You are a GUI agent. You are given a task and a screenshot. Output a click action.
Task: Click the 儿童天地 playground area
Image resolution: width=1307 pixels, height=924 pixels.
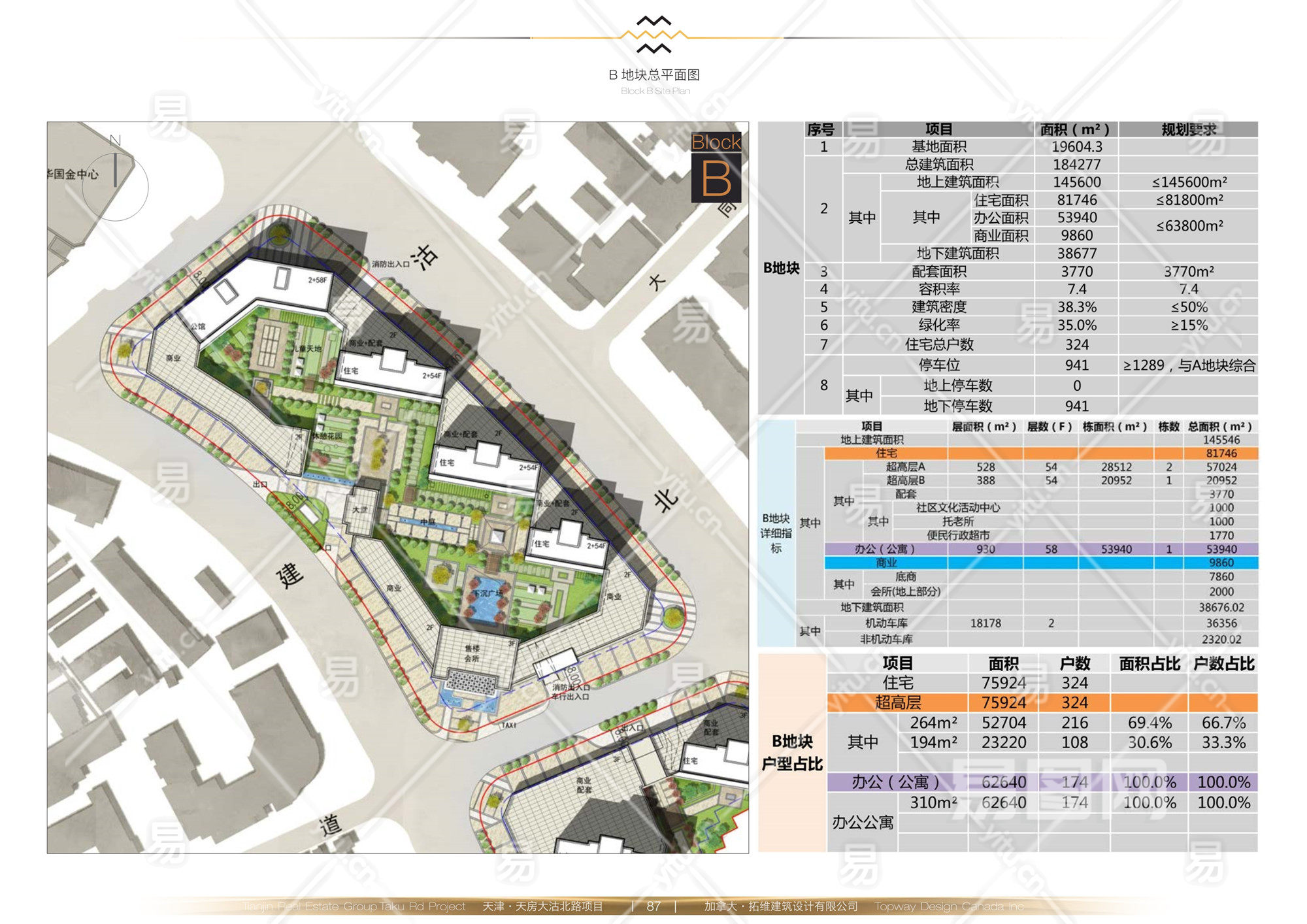click(x=307, y=349)
